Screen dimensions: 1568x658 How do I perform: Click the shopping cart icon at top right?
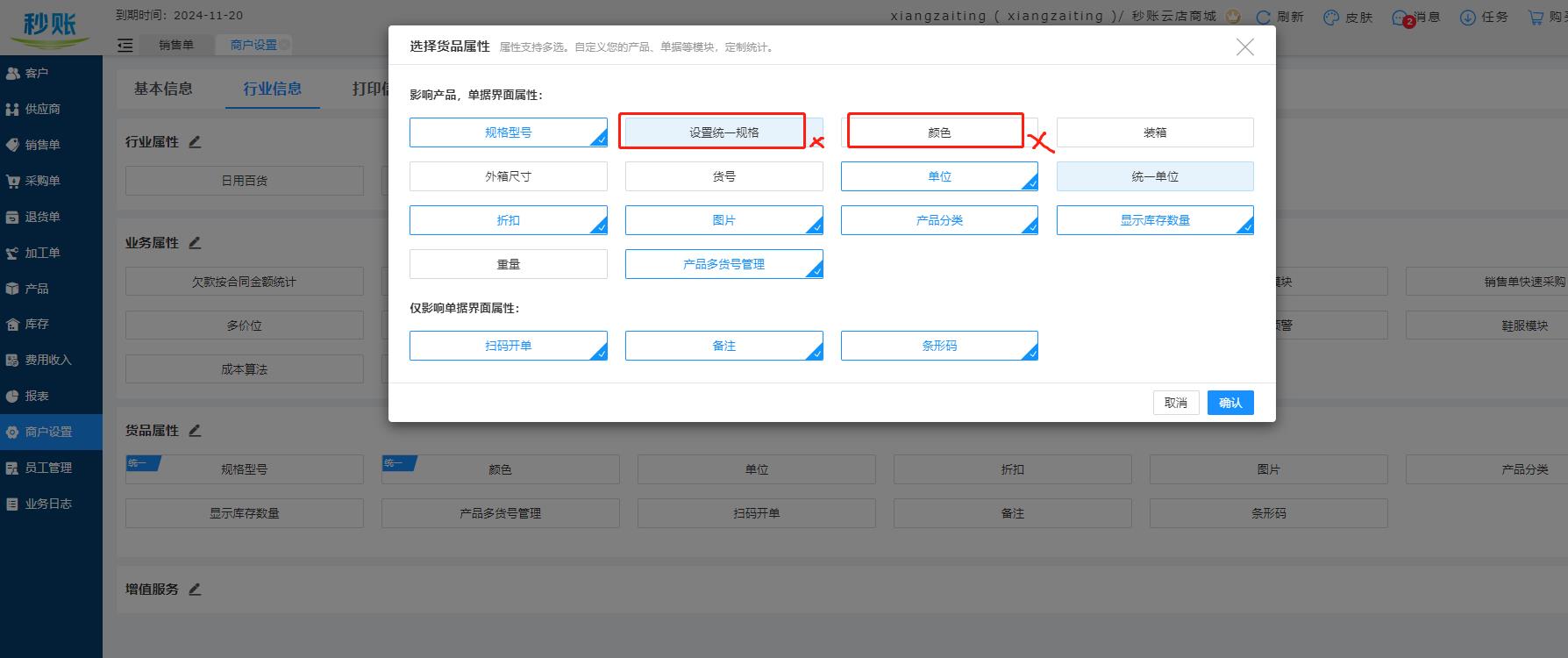click(x=1535, y=17)
